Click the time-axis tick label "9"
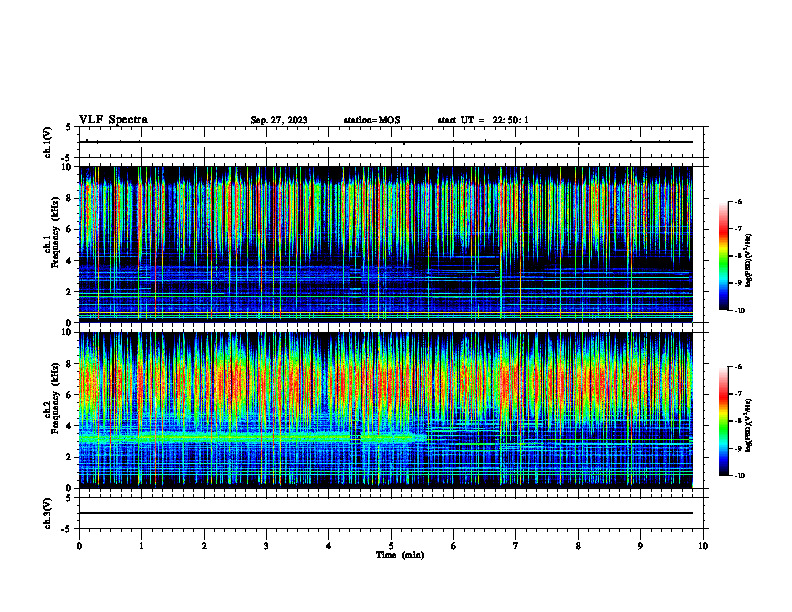Viewport: 792px width, 612px height. click(640, 546)
